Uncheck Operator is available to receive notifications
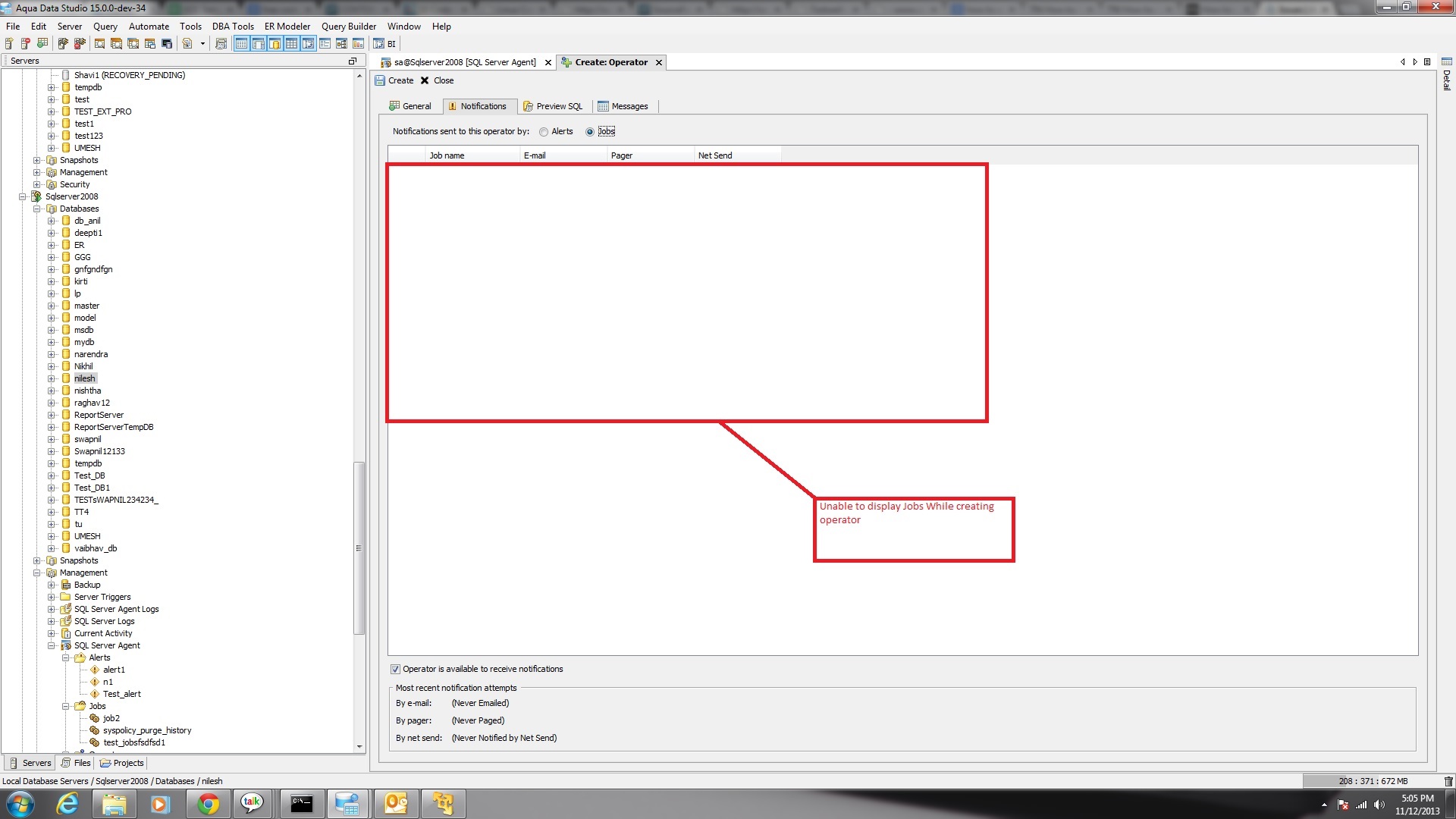The height and width of the screenshot is (819, 1456). click(x=395, y=669)
